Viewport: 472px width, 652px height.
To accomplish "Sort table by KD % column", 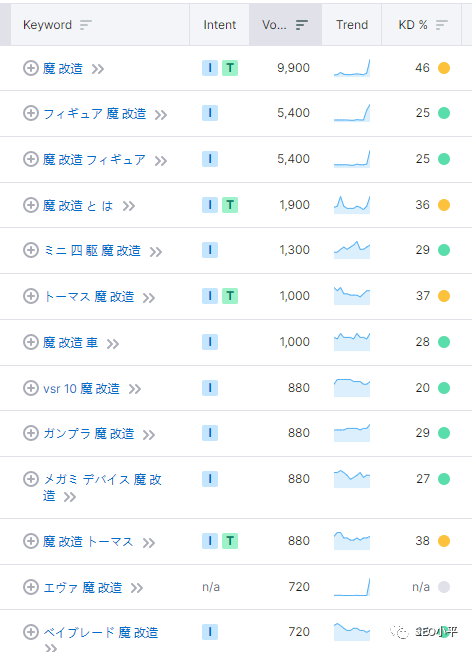I will pyautogui.click(x=442, y=25).
